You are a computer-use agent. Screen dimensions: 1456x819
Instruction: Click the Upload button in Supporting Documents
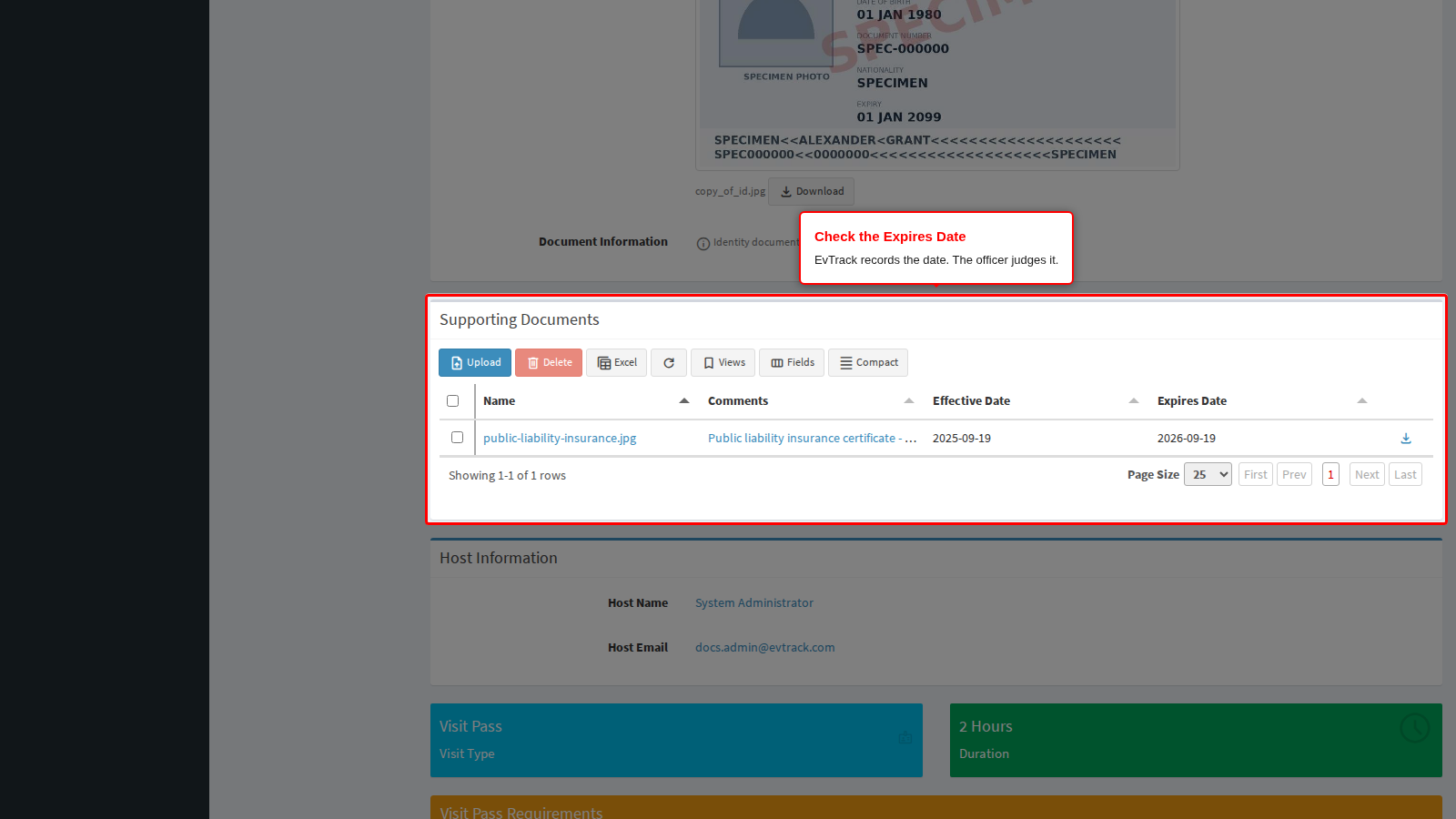click(475, 362)
